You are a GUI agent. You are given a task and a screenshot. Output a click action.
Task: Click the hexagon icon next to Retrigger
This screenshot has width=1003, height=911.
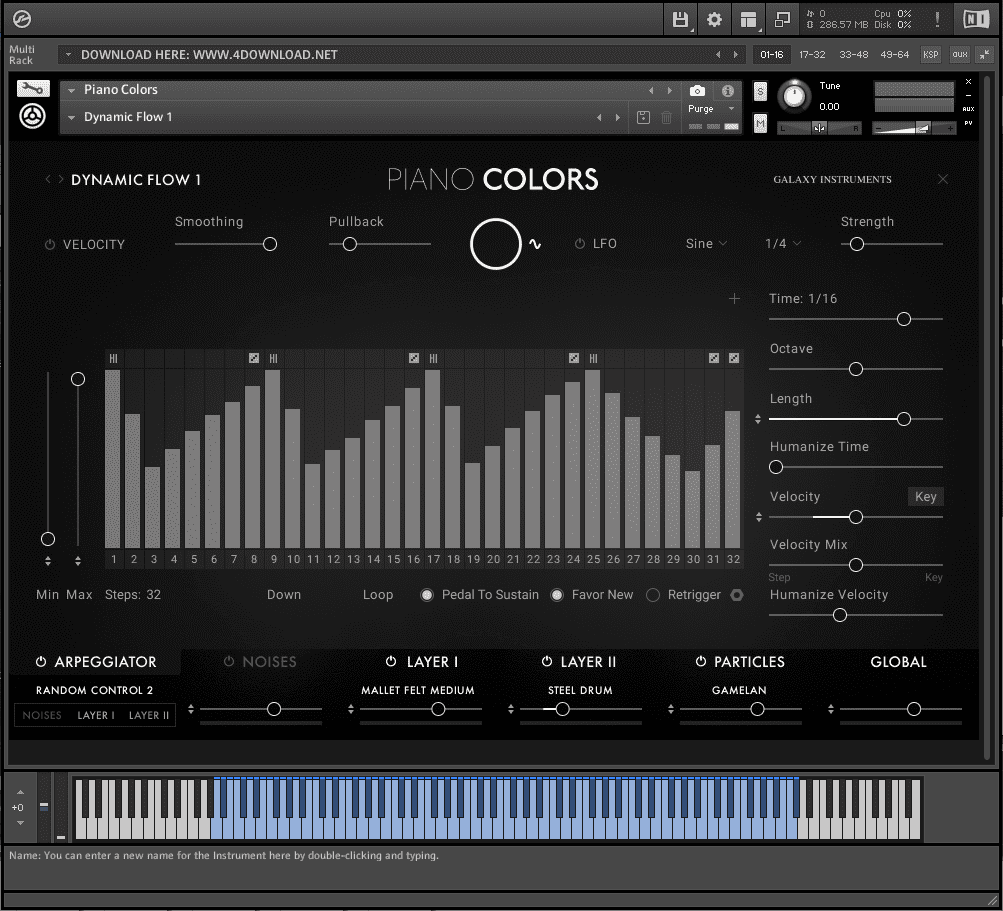[x=737, y=595]
